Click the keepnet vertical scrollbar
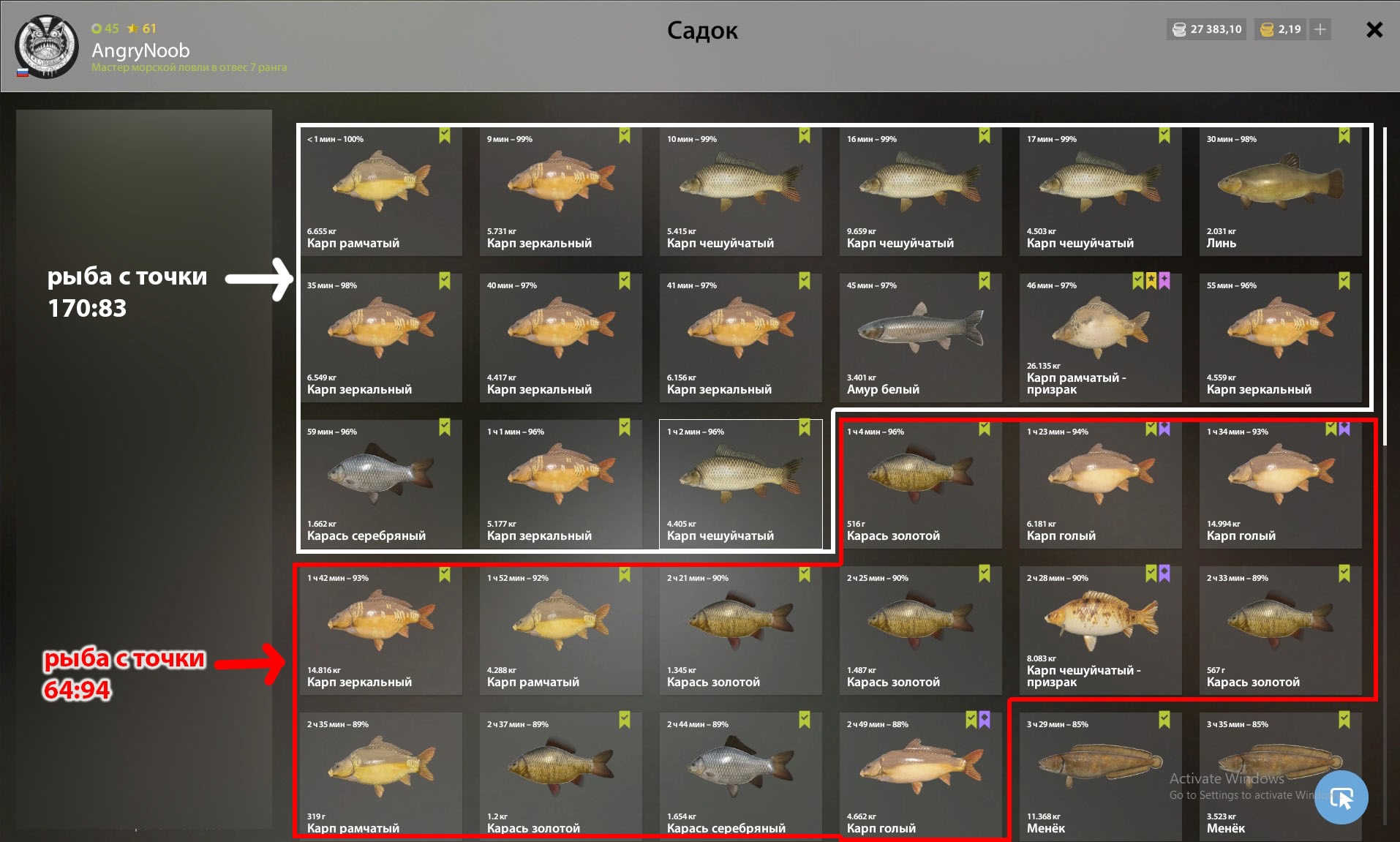1400x842 pixels. click(x=1385, y=475)
